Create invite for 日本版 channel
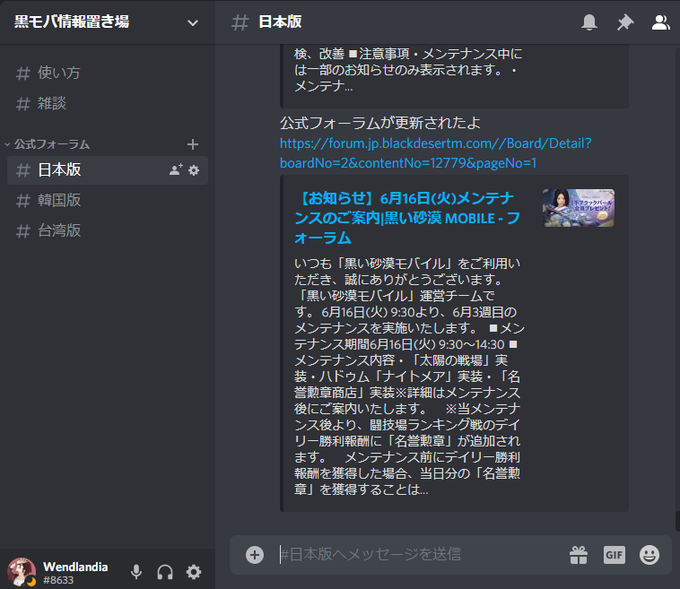The width and height of the screenshot is (680, 589). 176,170
